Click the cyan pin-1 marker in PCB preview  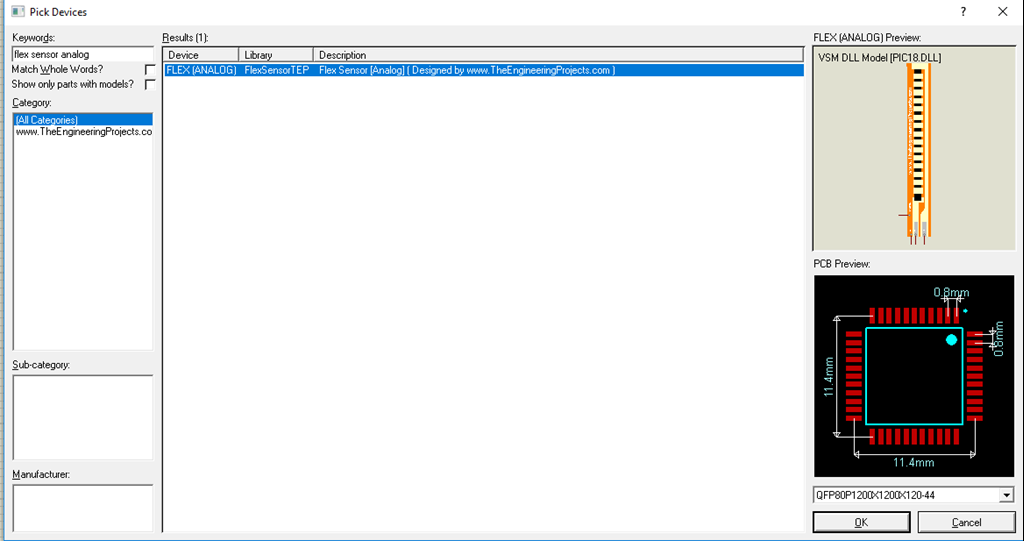[x=951, y=340]
